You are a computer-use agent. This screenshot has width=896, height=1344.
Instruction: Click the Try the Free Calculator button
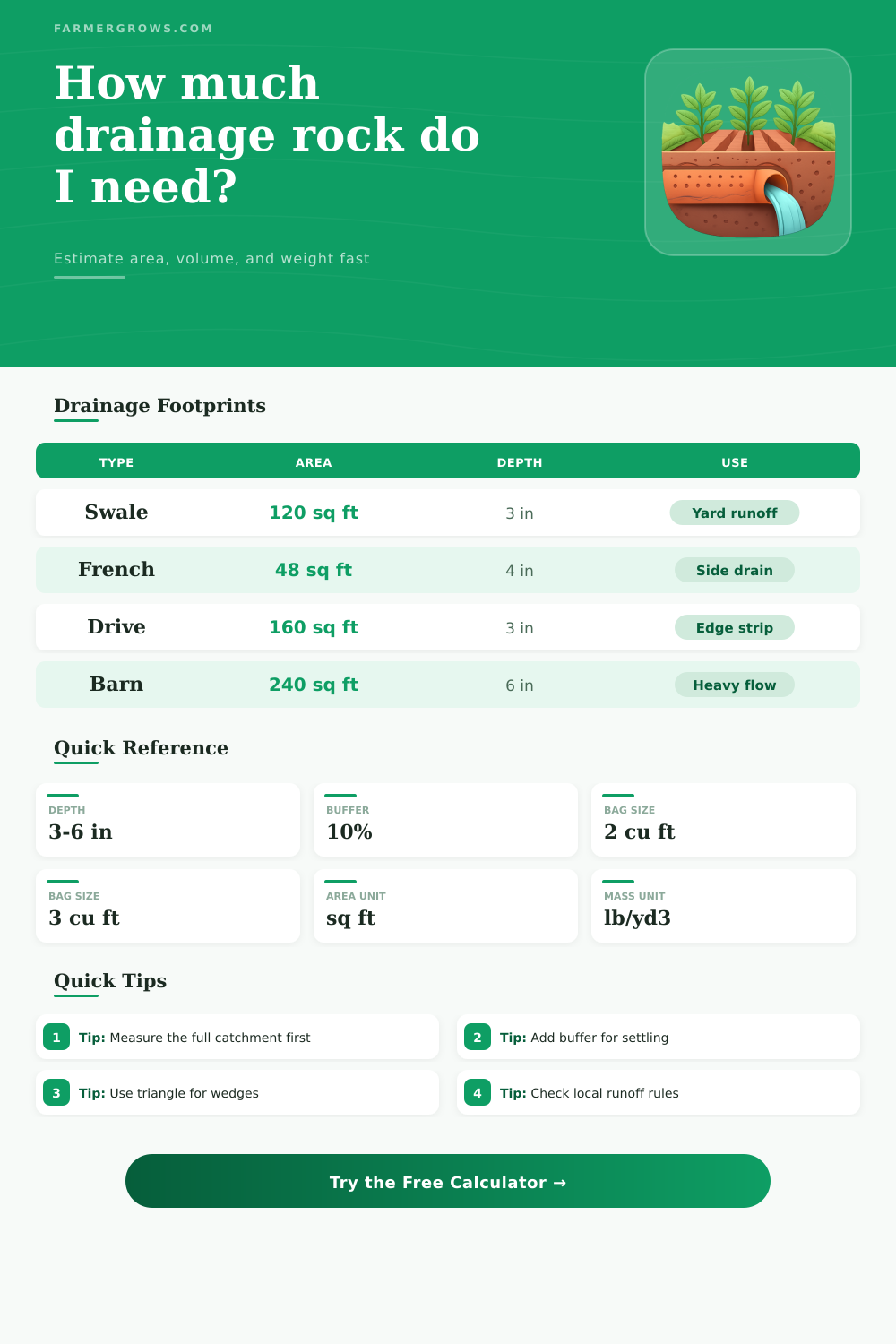pyautogui.click(x=448, y=1181)
